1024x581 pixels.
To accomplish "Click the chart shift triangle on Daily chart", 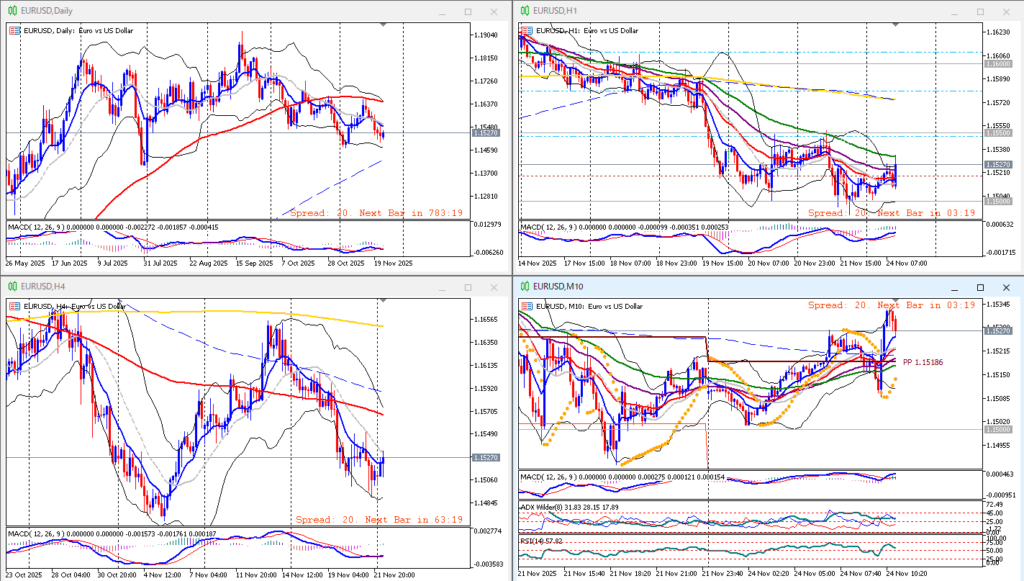I will click(383, 22).
